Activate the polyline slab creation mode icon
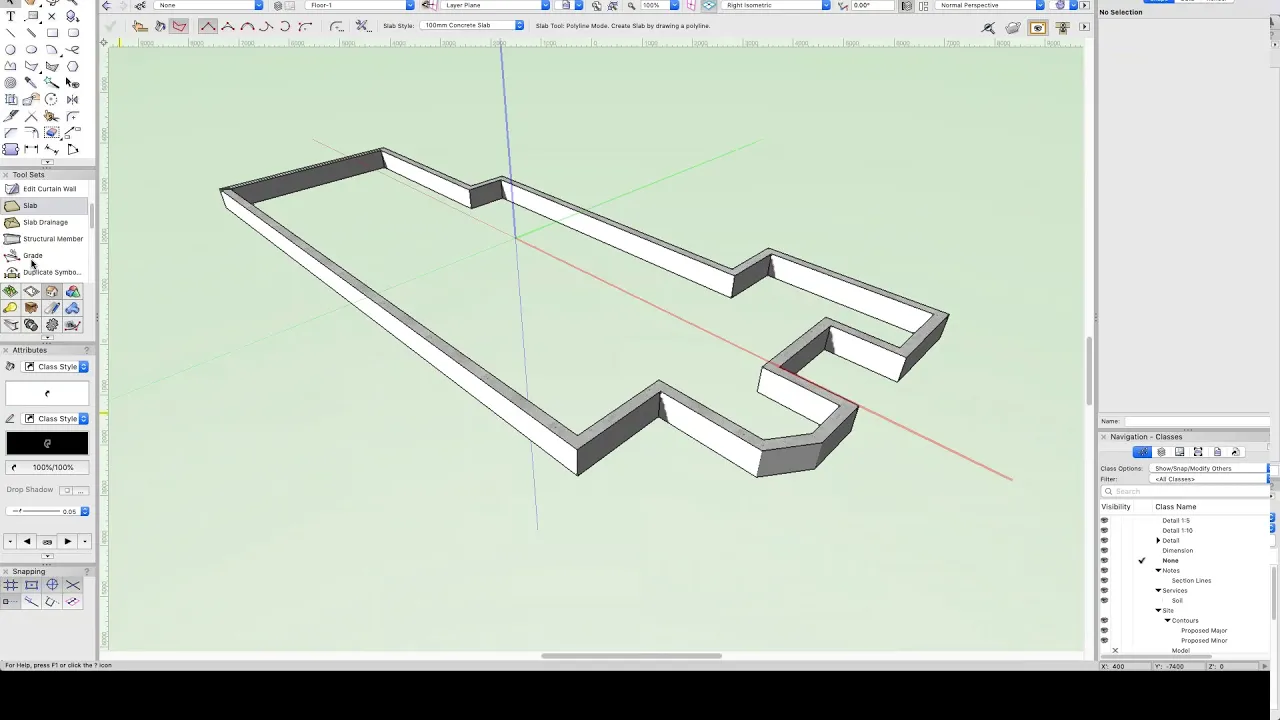 179,26
